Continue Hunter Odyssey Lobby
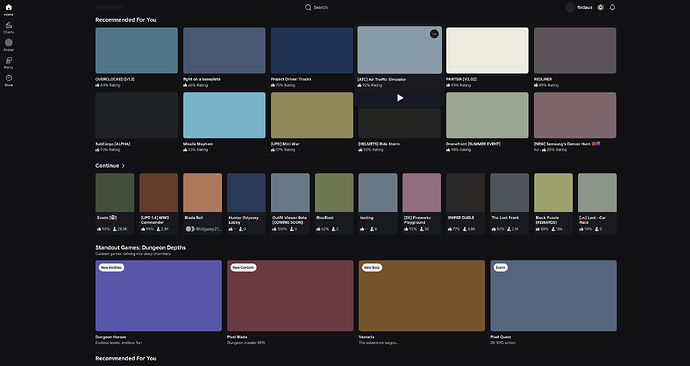This screenshot has height=366, width=690. 246,203
